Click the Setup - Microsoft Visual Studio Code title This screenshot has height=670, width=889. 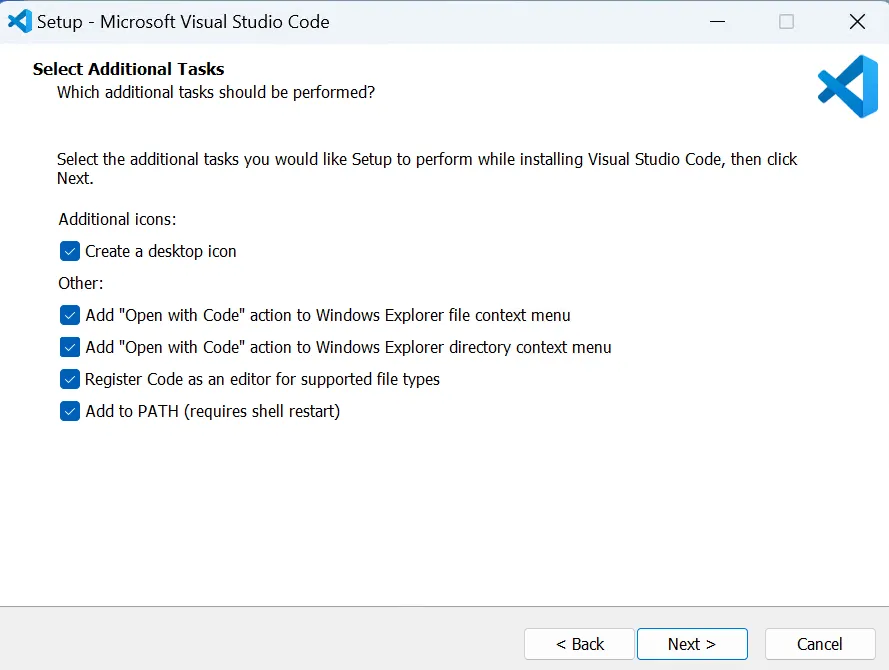click(183, 22)
